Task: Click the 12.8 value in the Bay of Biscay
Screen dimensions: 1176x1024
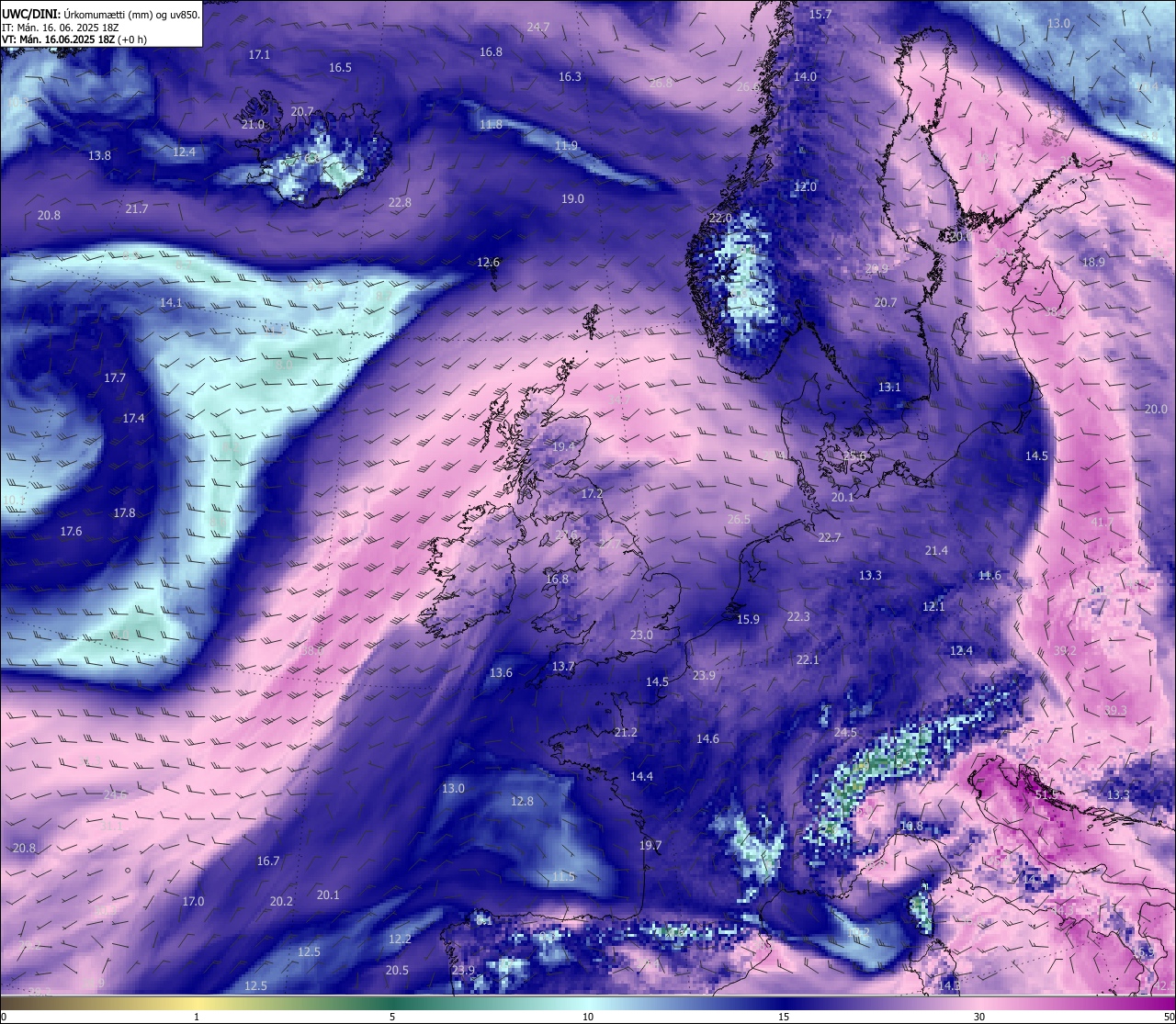Action: point(522,801)
